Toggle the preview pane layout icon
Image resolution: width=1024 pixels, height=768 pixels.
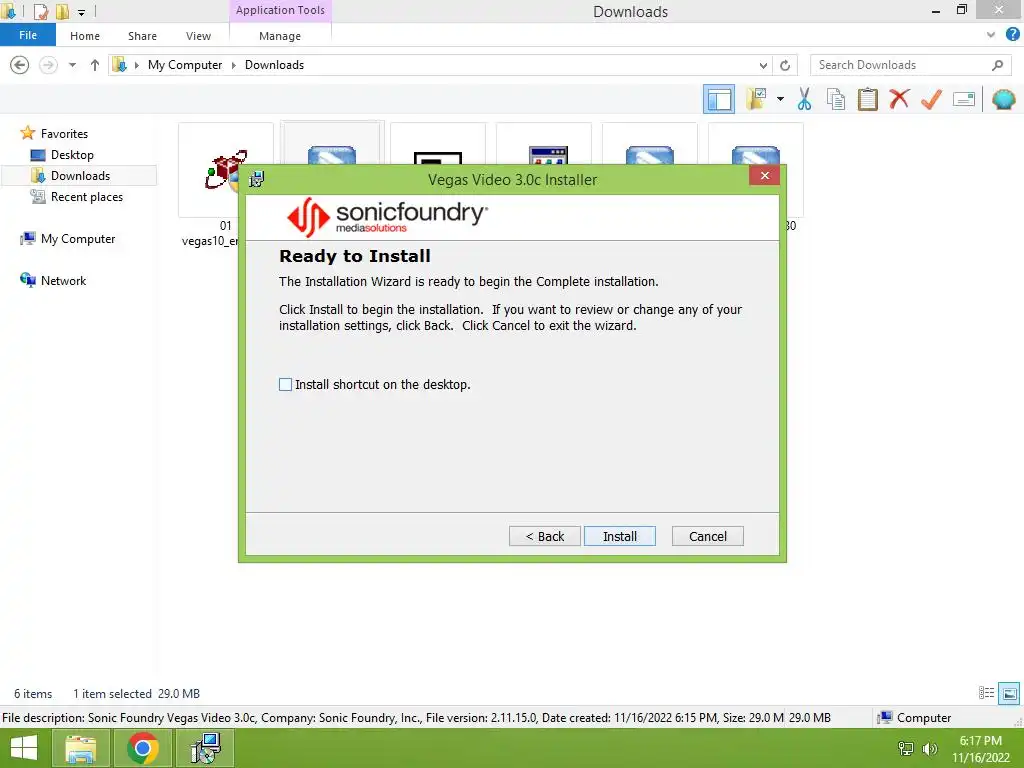(x=718, y=99)
